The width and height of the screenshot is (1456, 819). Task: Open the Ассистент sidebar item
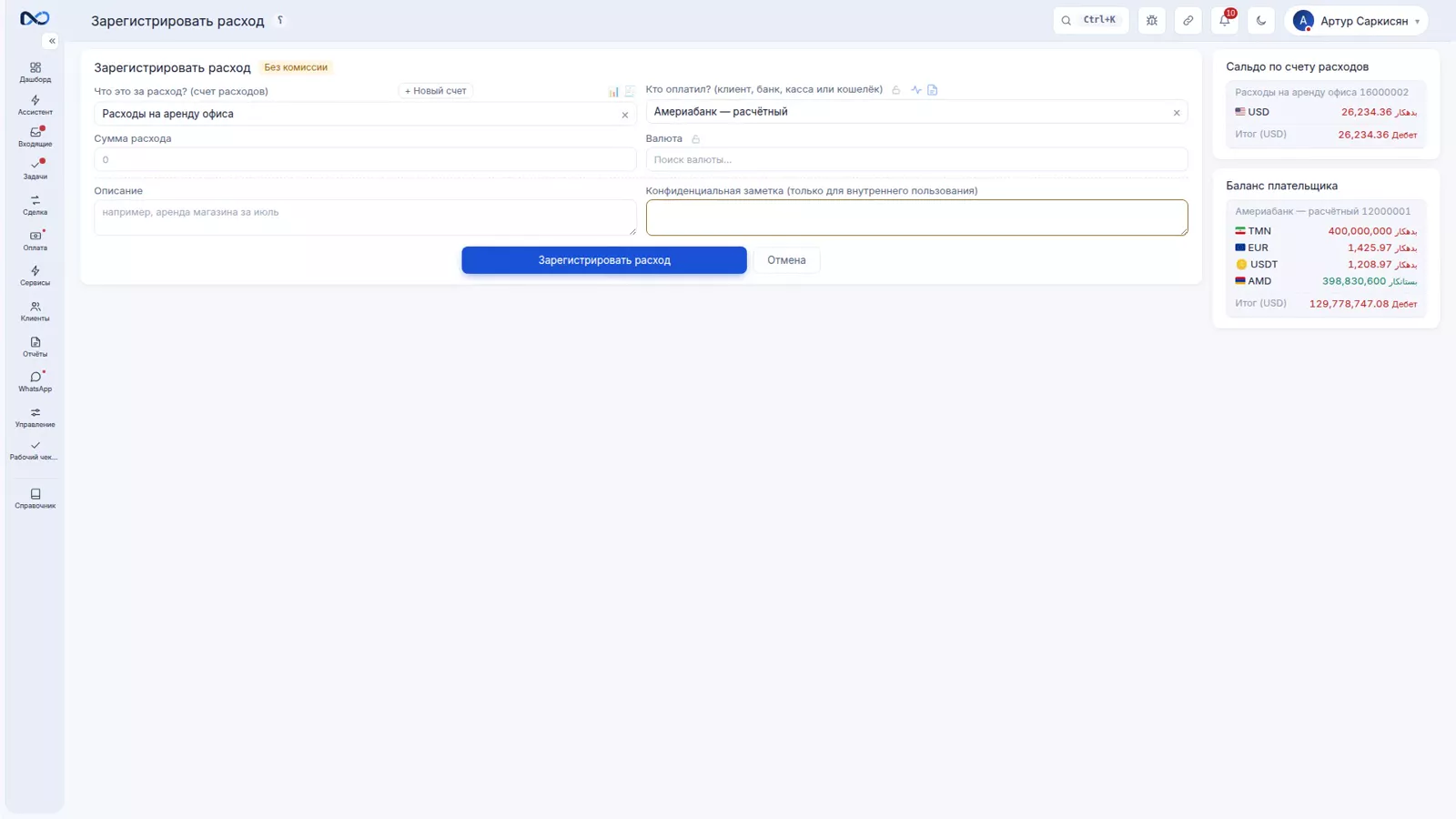35,106
